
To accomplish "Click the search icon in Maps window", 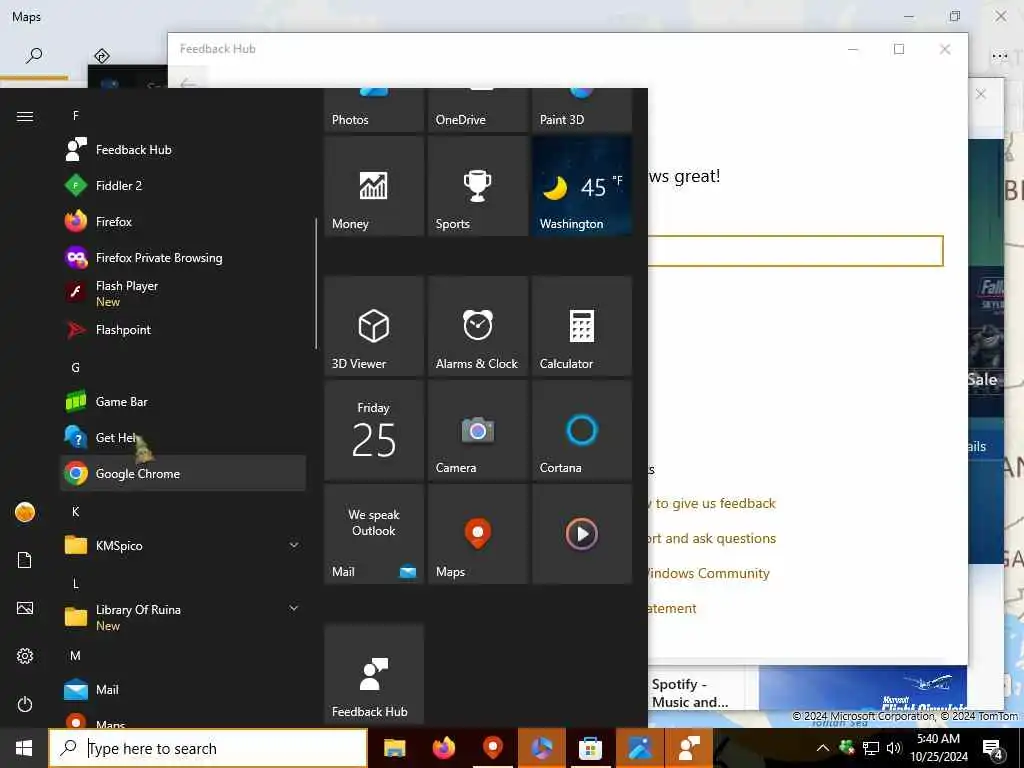I will [x=34, y=56].
